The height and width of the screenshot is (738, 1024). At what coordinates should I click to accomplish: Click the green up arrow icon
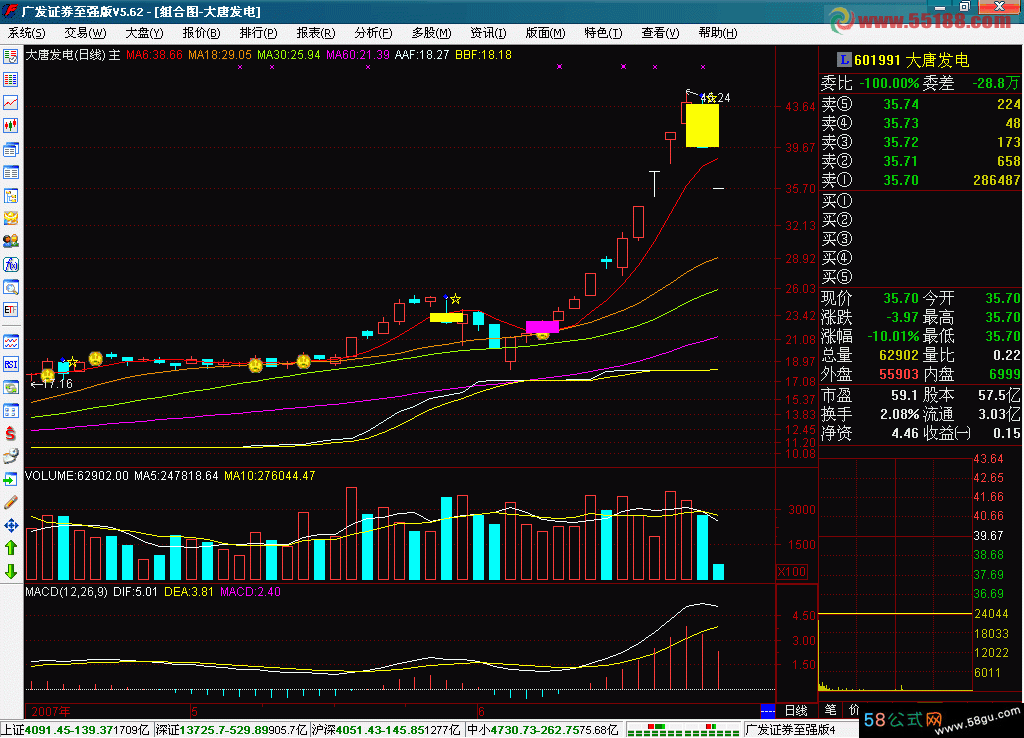10,548
